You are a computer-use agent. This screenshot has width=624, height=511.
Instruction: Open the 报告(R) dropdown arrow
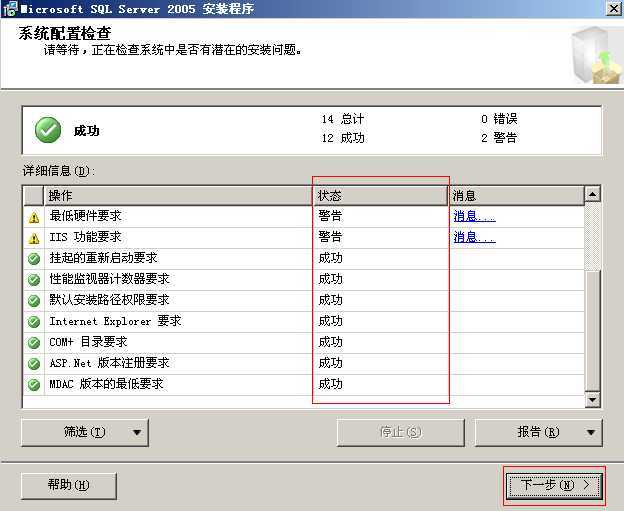pos(591,432)
